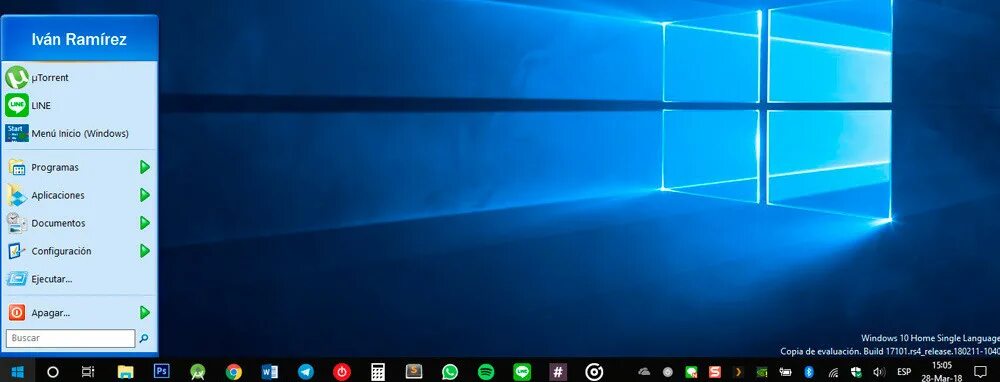
Task: Select Apagar... in the start menu
Action: coord(80,312)
